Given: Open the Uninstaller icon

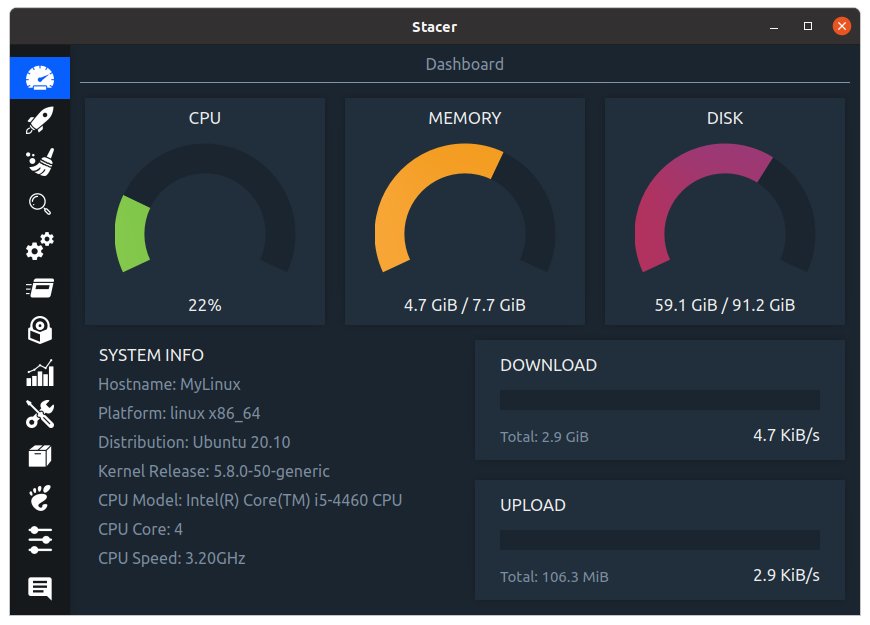Looking at the screenshot, I should point(40,330).
